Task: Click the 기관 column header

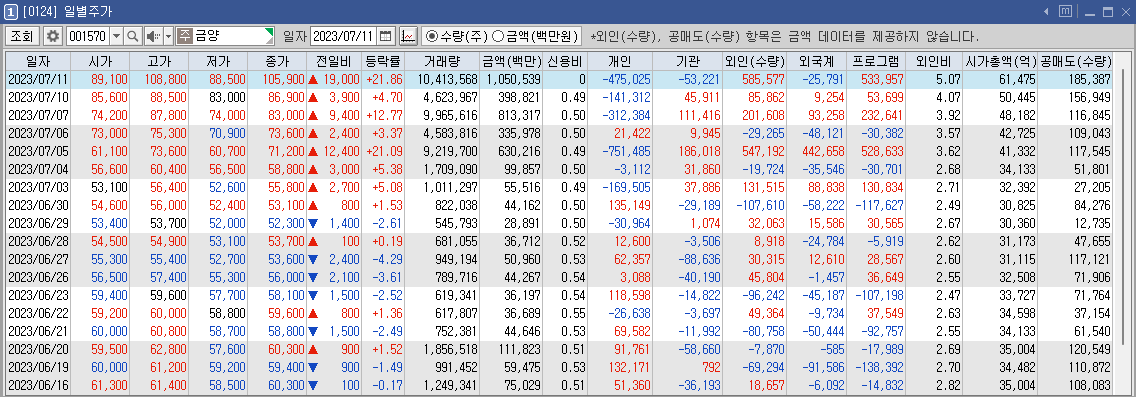Action: coord(687,62)
